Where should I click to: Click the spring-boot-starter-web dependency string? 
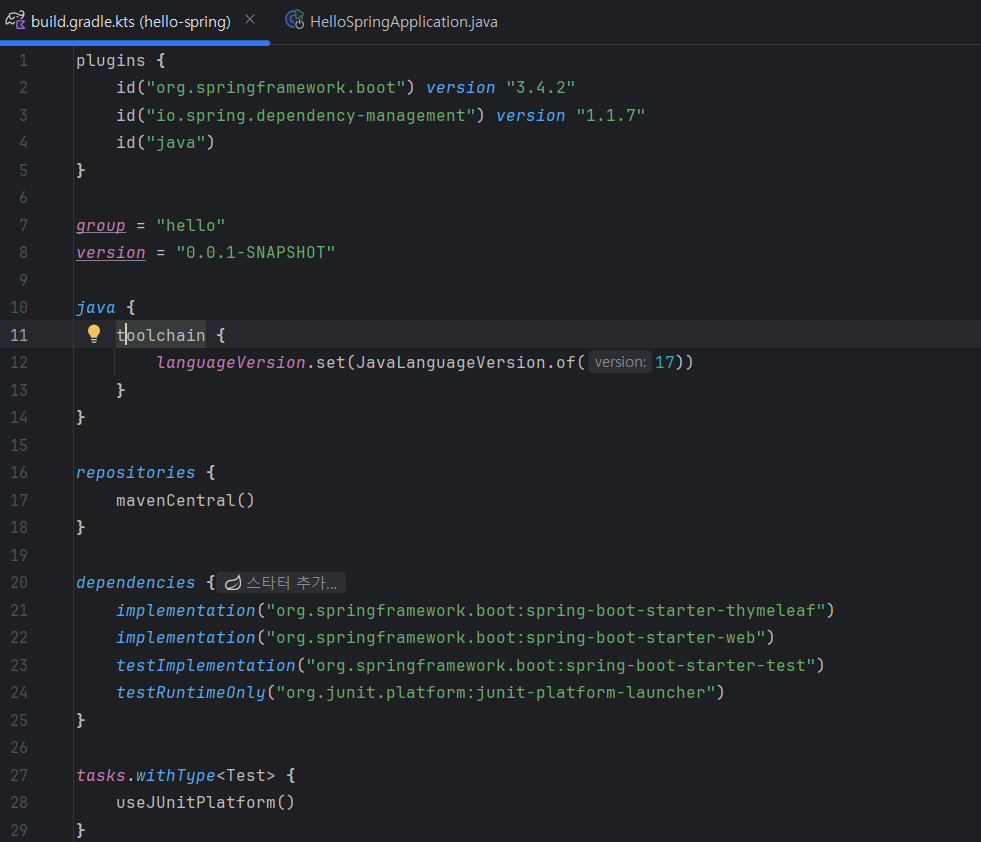tap(516, 637)
